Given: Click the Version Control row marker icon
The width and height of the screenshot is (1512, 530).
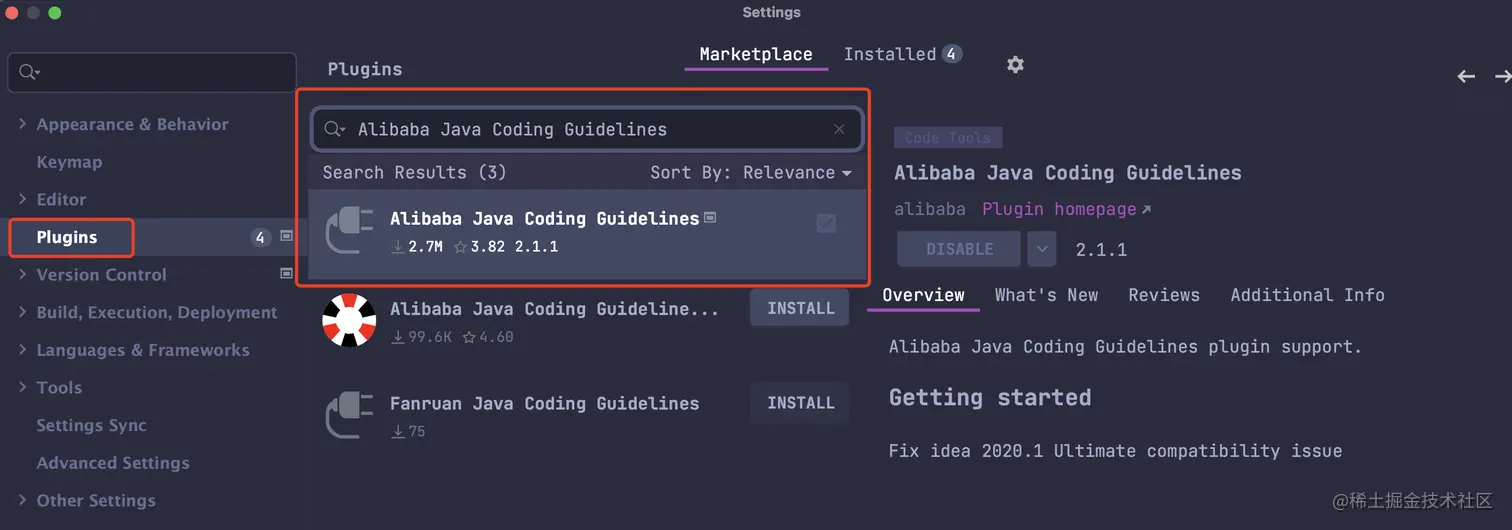Looking at the screenshot, I should pyautogui.click(x=287, y=273).
